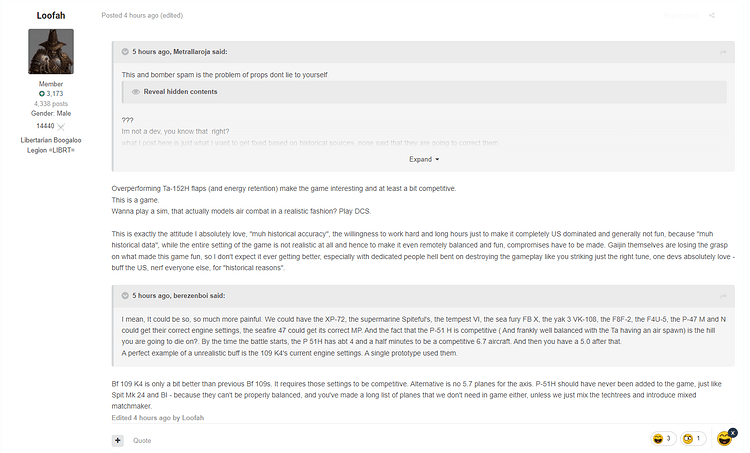Remove reaction using the small x badge

pyautogui.click(x=733, y=432)
